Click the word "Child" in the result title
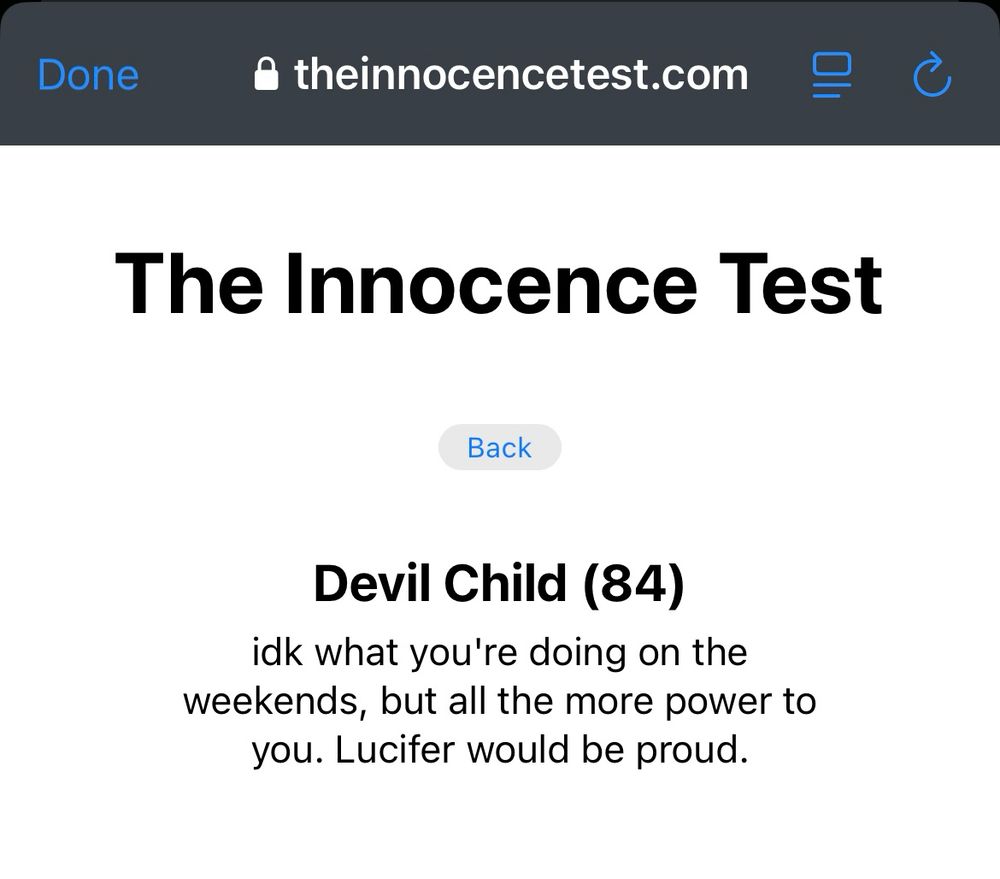 (505, 584)
